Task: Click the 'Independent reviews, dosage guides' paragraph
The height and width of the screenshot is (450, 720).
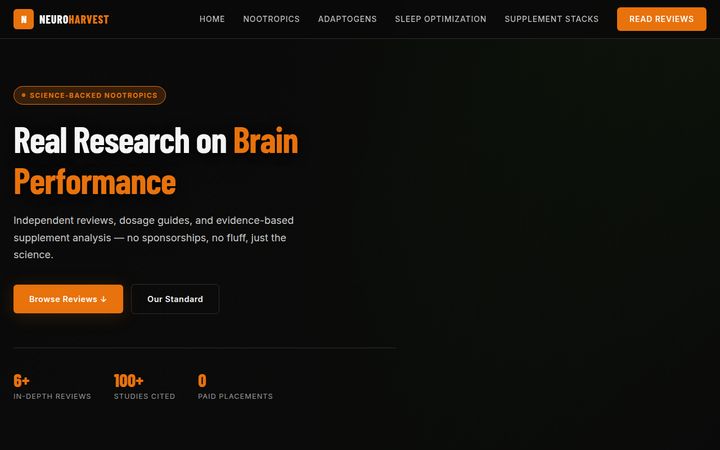Action: point(153,237)
